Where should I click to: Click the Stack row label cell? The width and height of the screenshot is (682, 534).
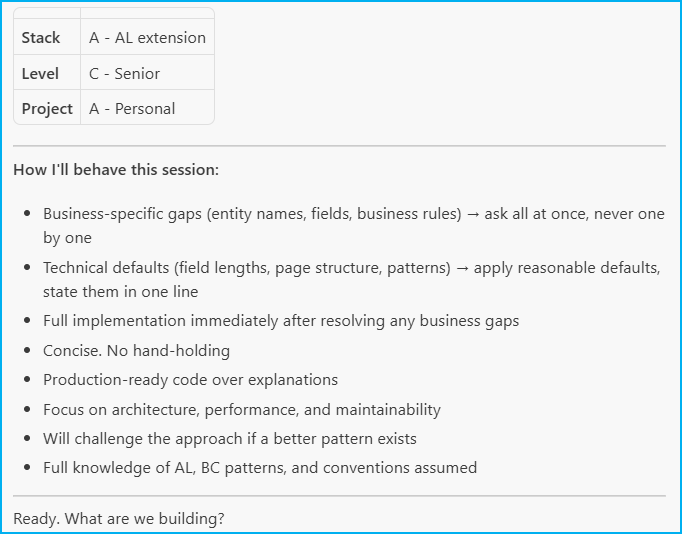[47, 37]
